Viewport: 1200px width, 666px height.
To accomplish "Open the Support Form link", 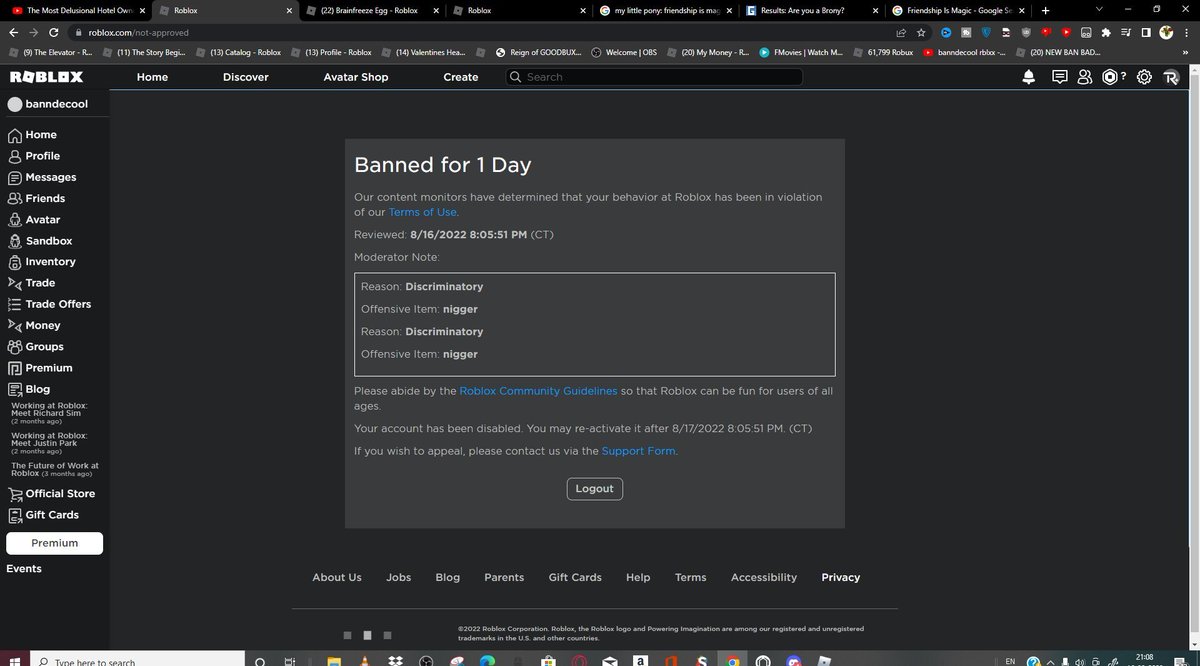I will click(638, 451).
